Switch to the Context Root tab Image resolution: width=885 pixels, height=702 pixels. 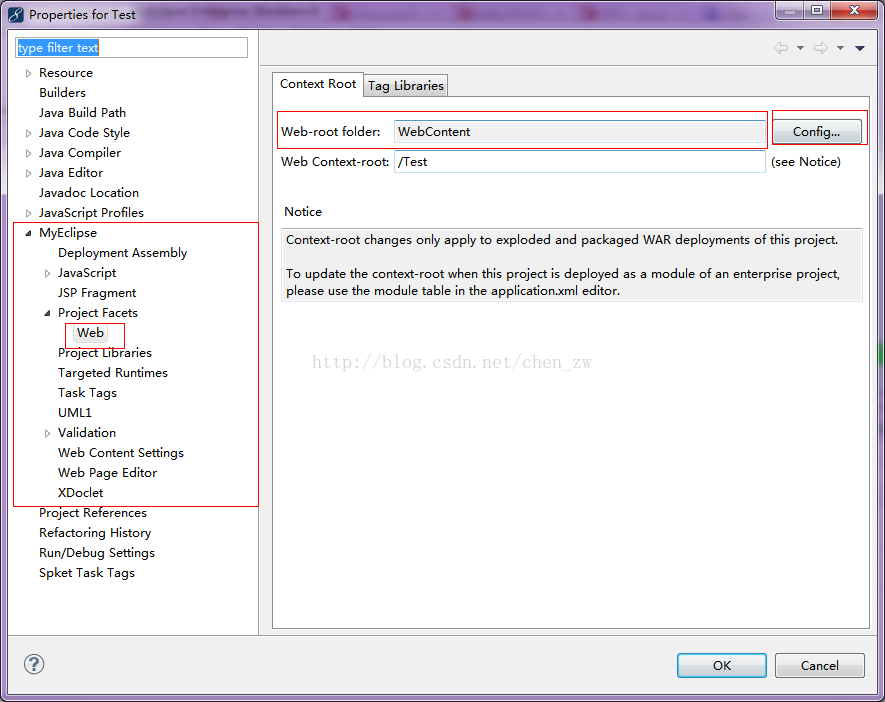(x=318, y=84)
